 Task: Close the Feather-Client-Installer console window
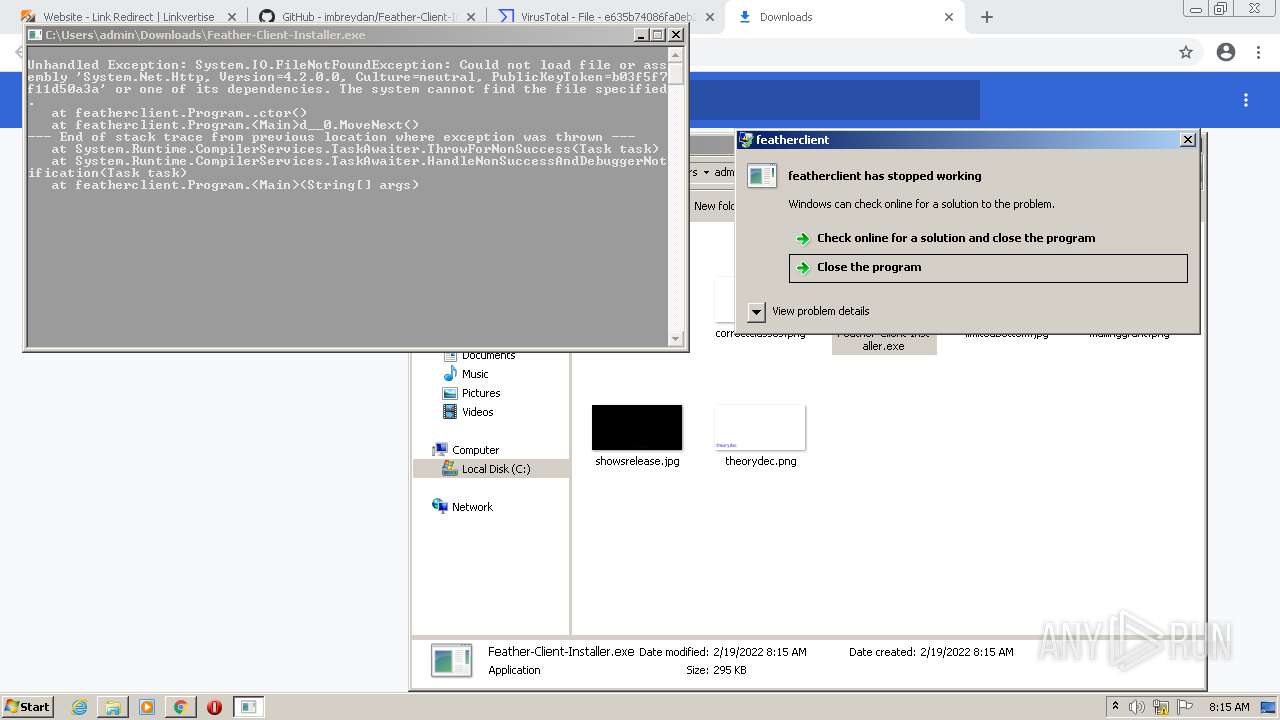676,35
